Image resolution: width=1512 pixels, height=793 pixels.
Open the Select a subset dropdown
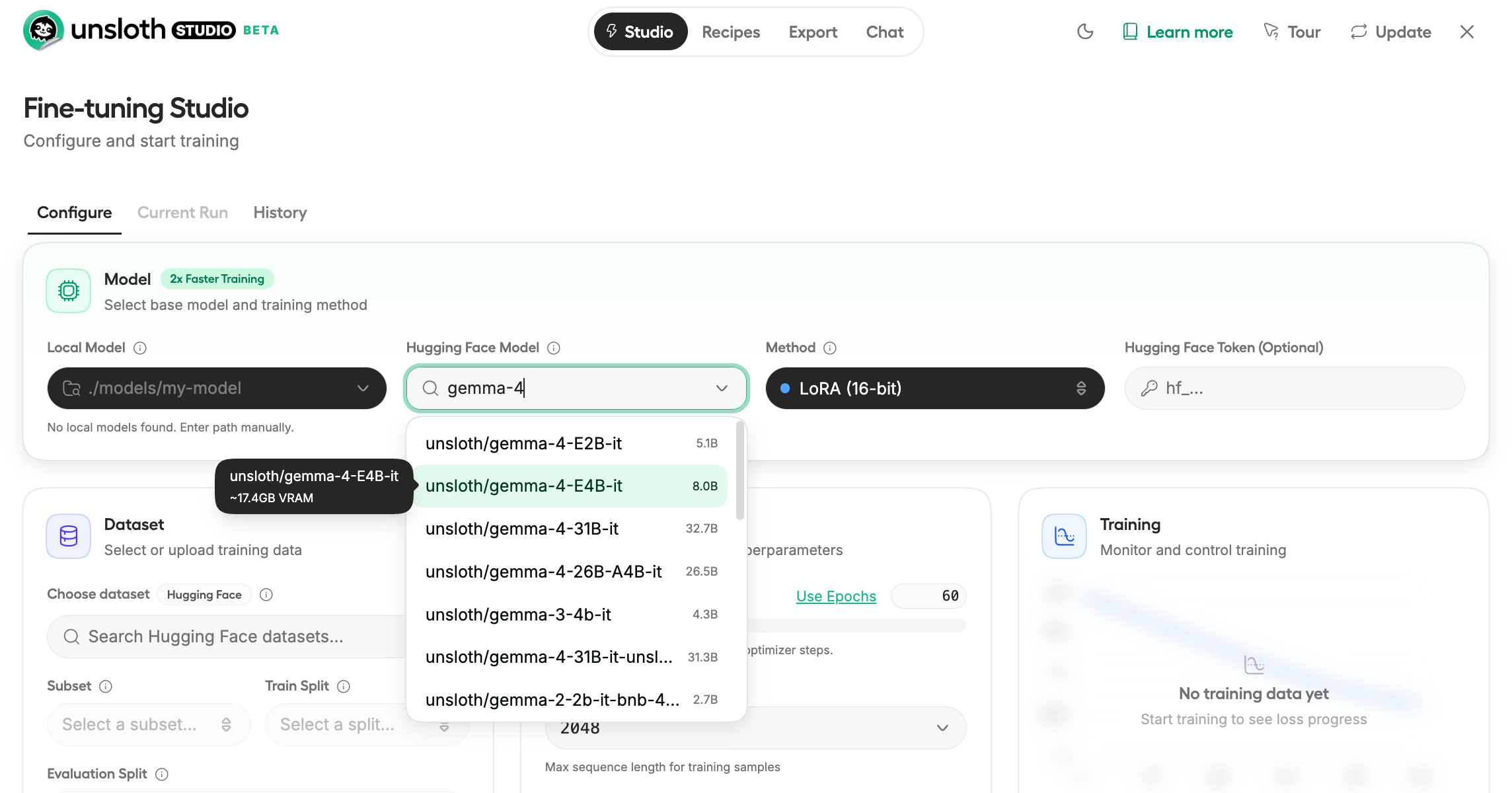(148, 725)
